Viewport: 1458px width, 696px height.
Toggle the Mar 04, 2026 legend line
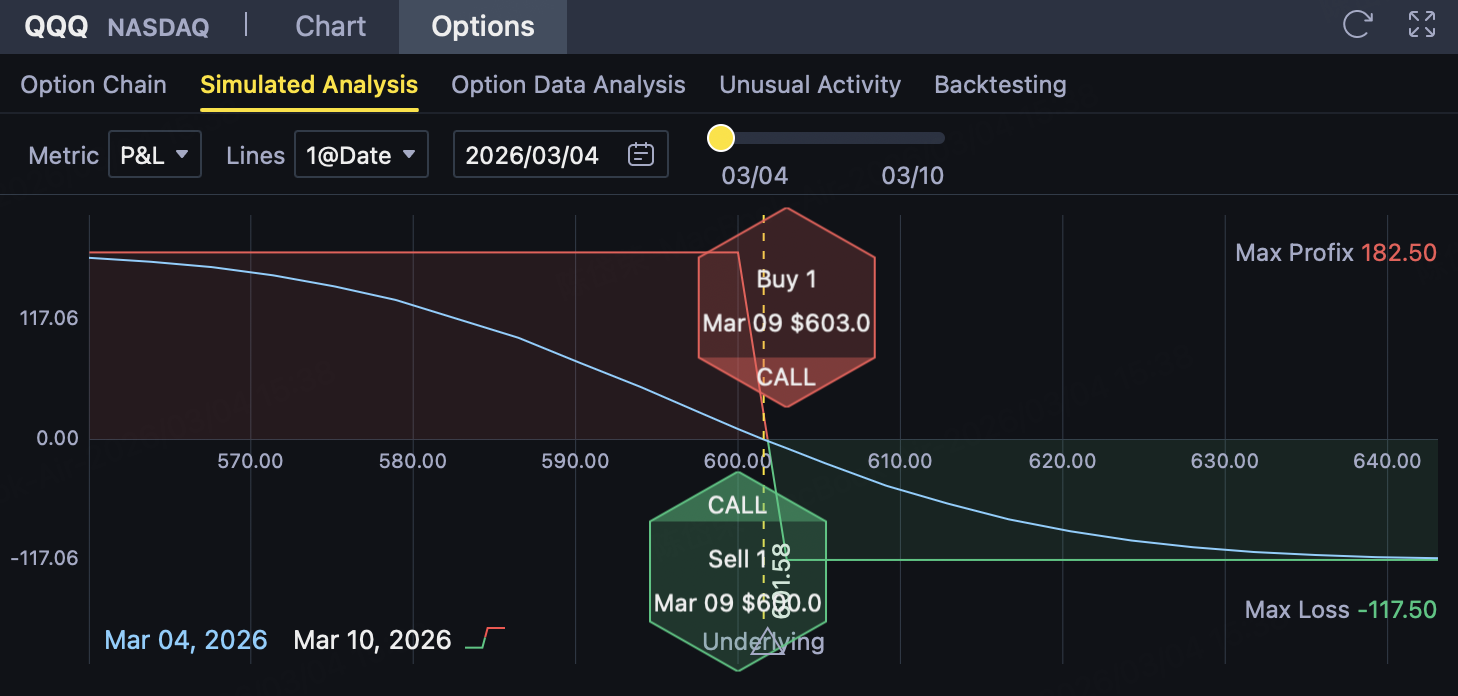[186, 640]
